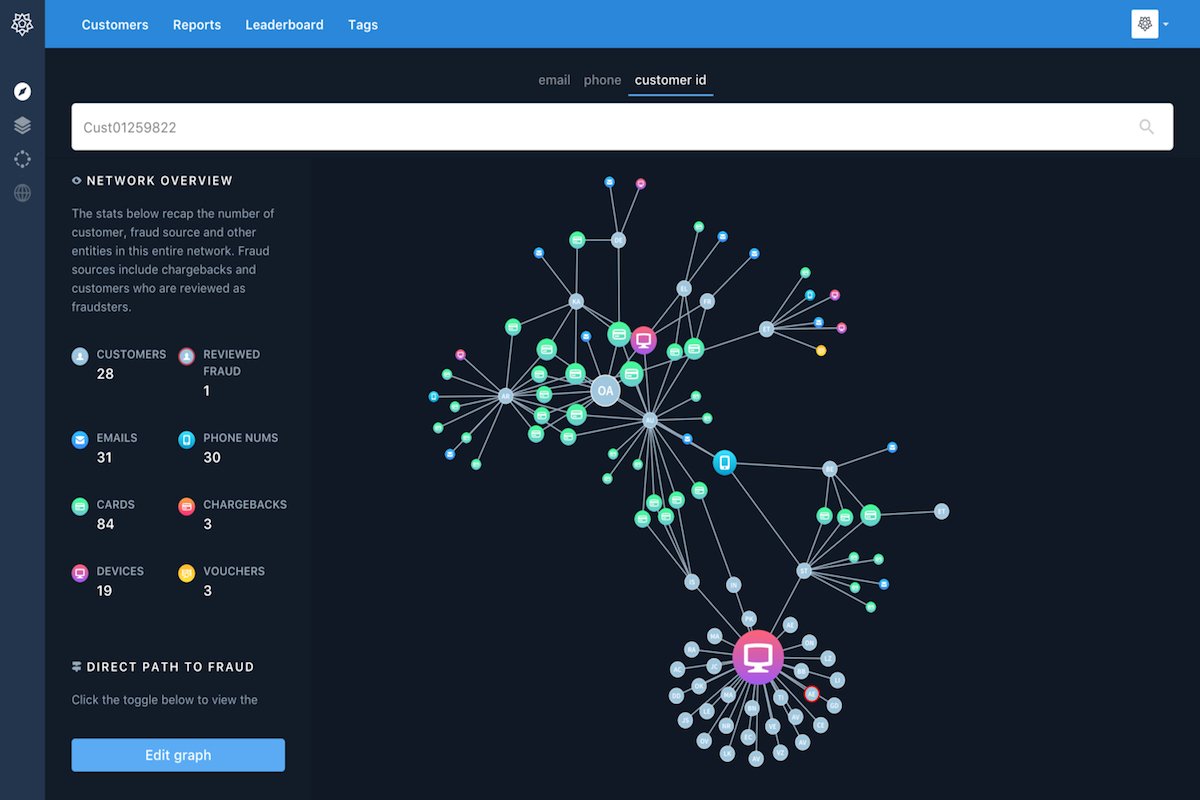Click the Vouchers legend icon
This screenshot has width=1200, height=800.
click(186, 573)
